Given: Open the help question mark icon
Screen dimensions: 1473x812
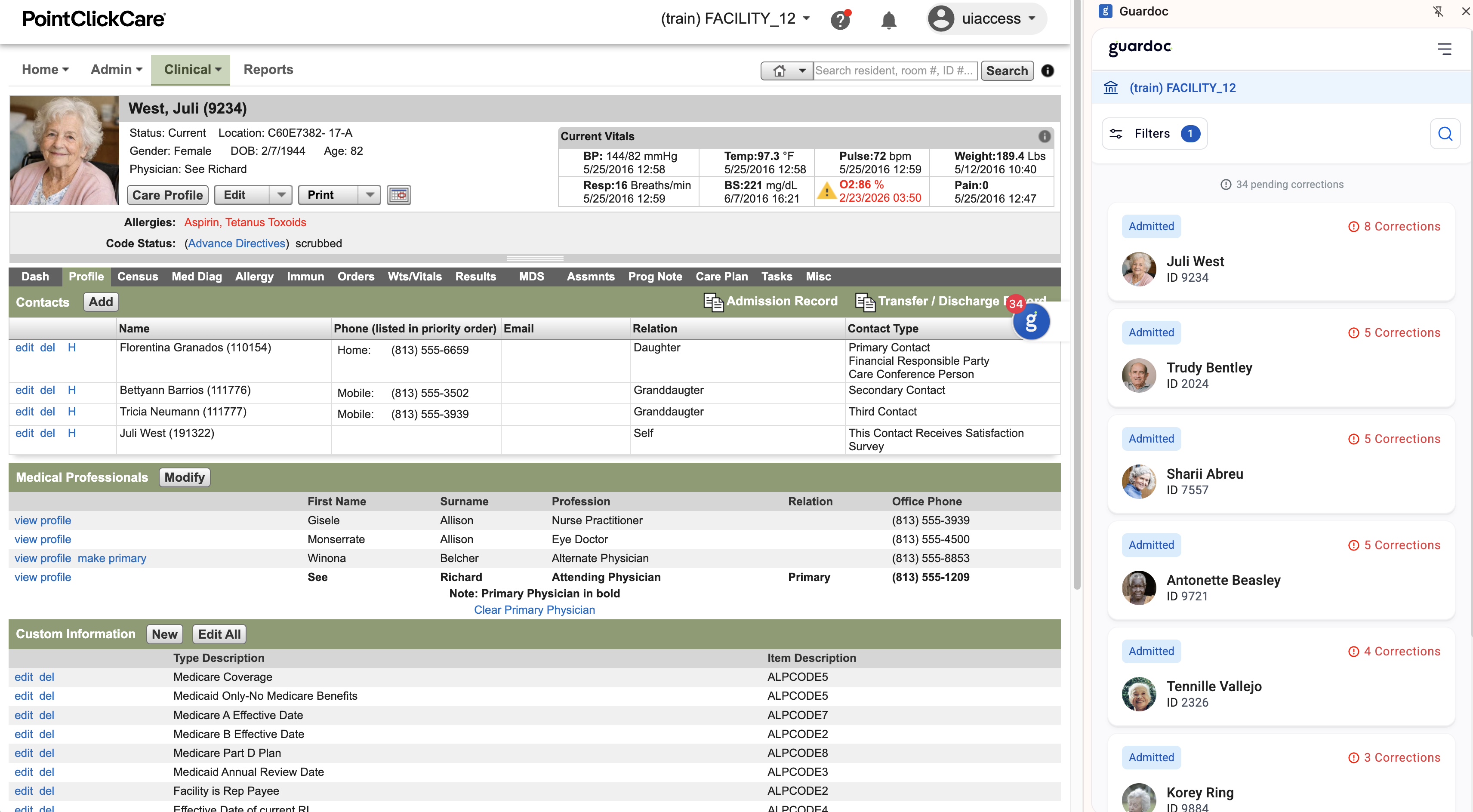Looking at the screenshot, I should point(841,19).
